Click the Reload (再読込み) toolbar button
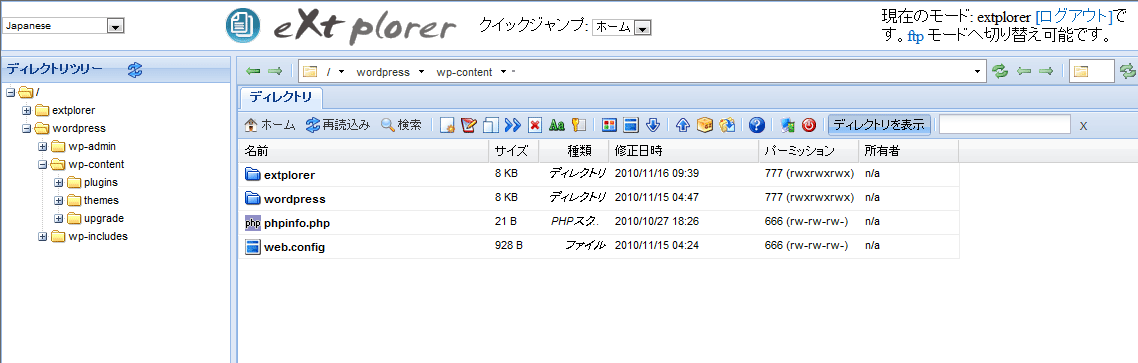The width and height of the screenshot is (1138, 363). pyautogui.click(x=338, y=125)
